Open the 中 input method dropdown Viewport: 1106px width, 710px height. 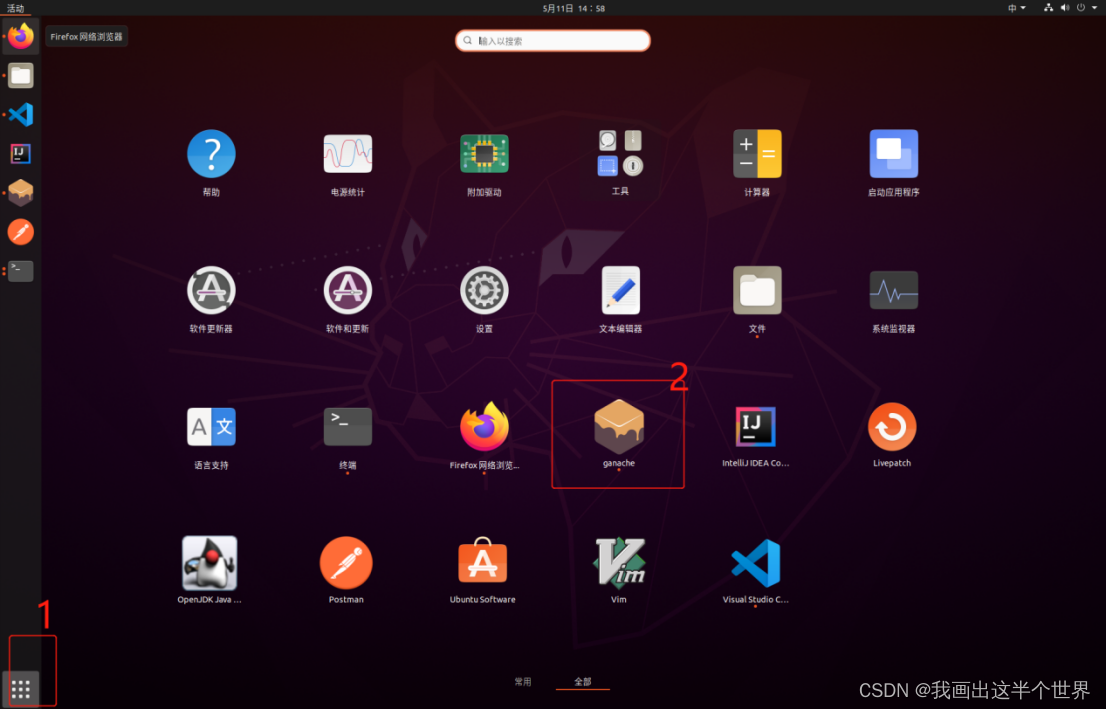(1016, 8)
